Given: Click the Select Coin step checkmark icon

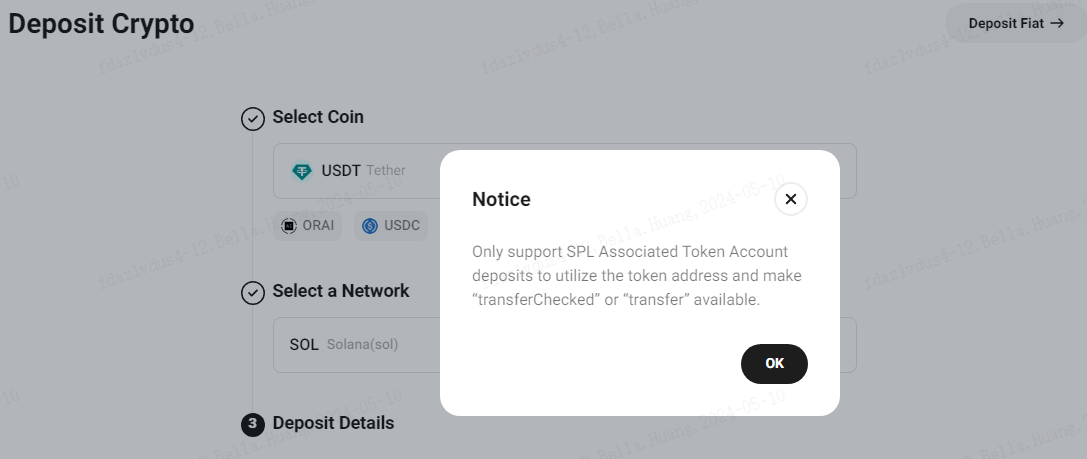Looking at the screenshot, I should (252, 119).
